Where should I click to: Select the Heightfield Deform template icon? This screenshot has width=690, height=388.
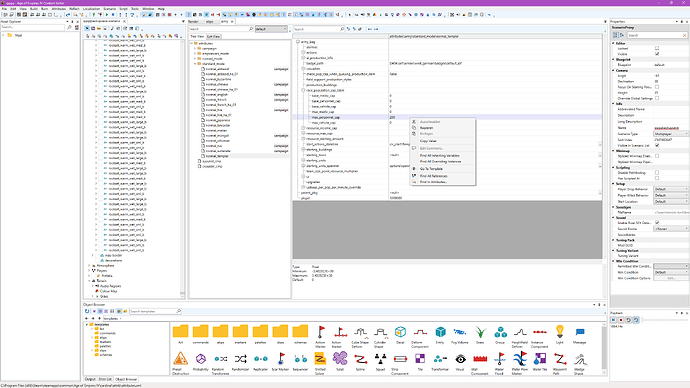[520, 332]
